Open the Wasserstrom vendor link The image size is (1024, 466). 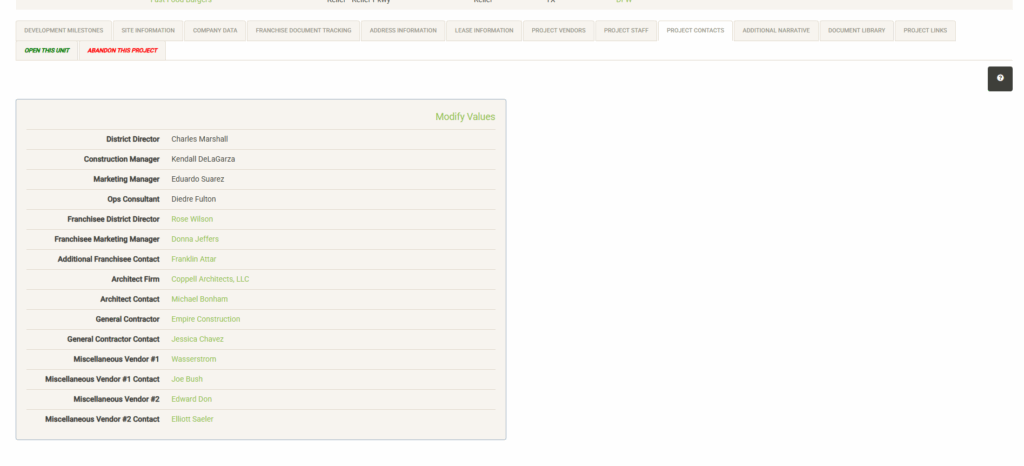coord(193,359)
